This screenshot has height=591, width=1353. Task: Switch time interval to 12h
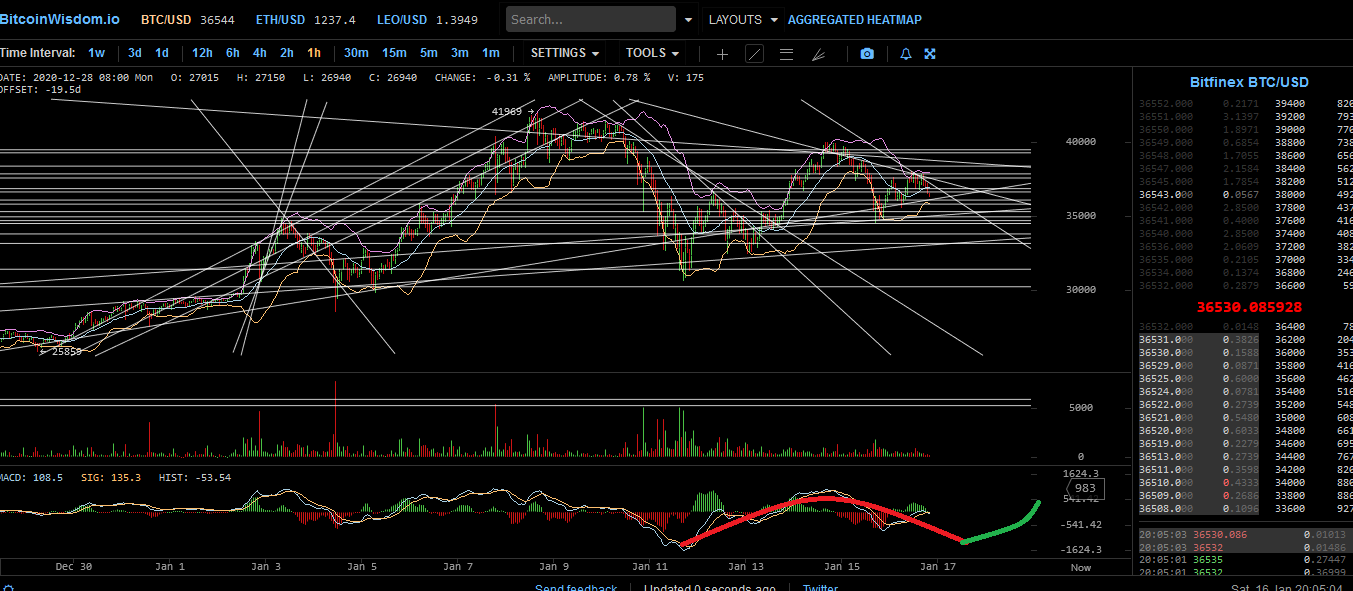pos(202,53)
